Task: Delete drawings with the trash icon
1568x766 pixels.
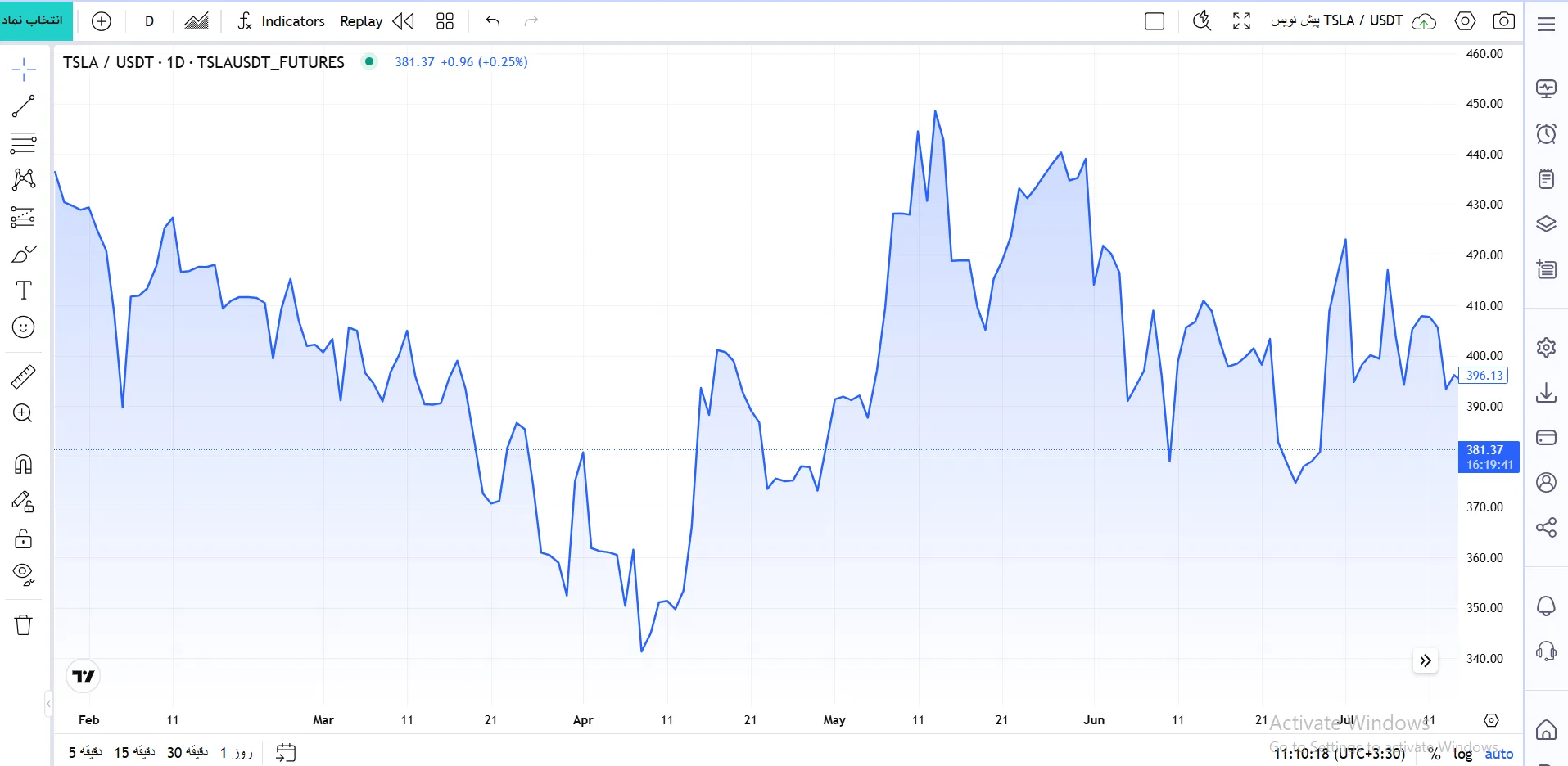Action: click(x=24, y=625)
